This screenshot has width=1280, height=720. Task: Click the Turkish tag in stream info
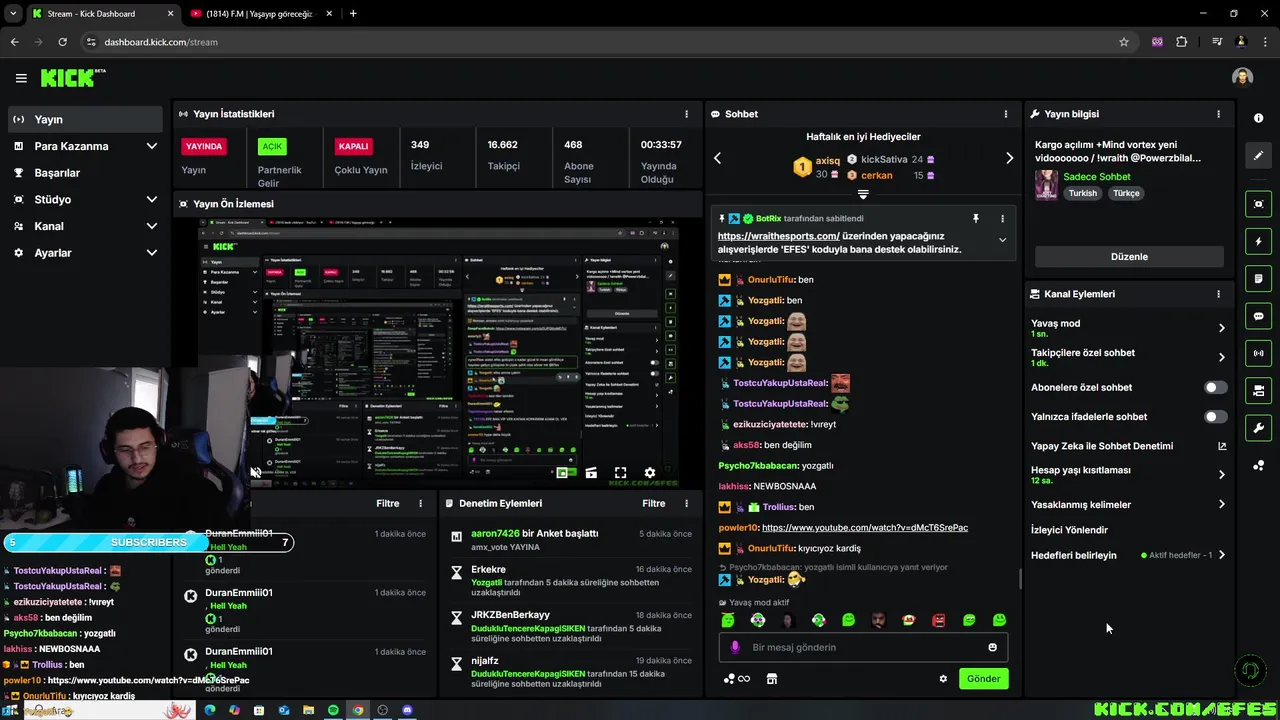pos(1082,193)
